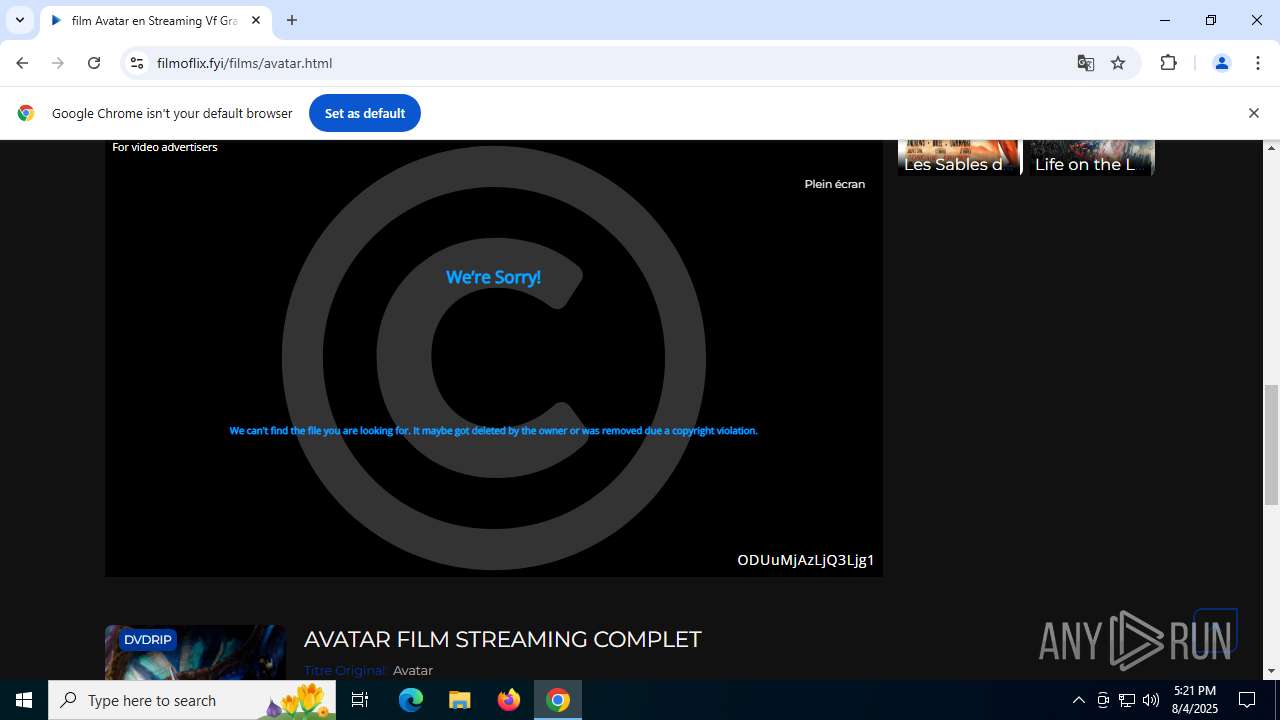Screen dimensions: 1280x720
Task: Open the notifications action center
Action: coord(1247,700)
